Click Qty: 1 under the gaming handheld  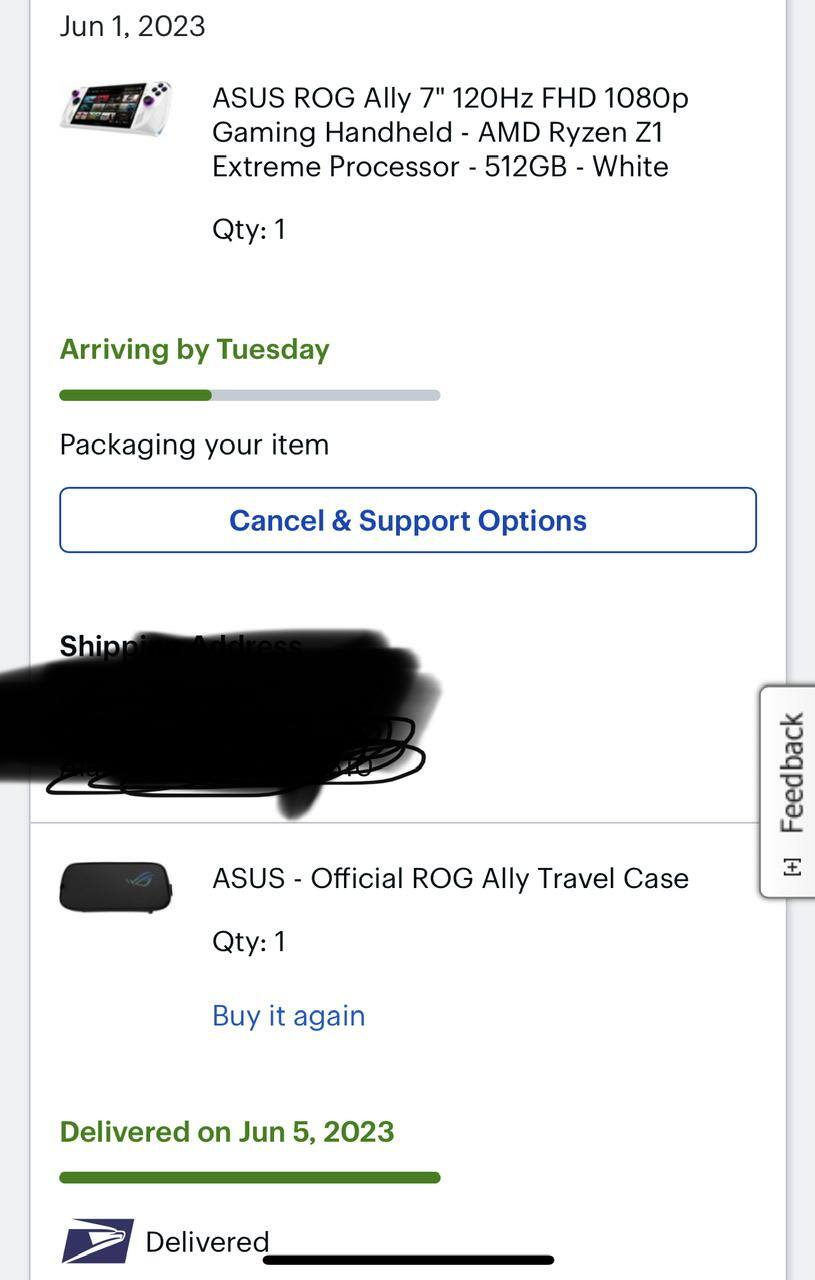click(249, 229)
